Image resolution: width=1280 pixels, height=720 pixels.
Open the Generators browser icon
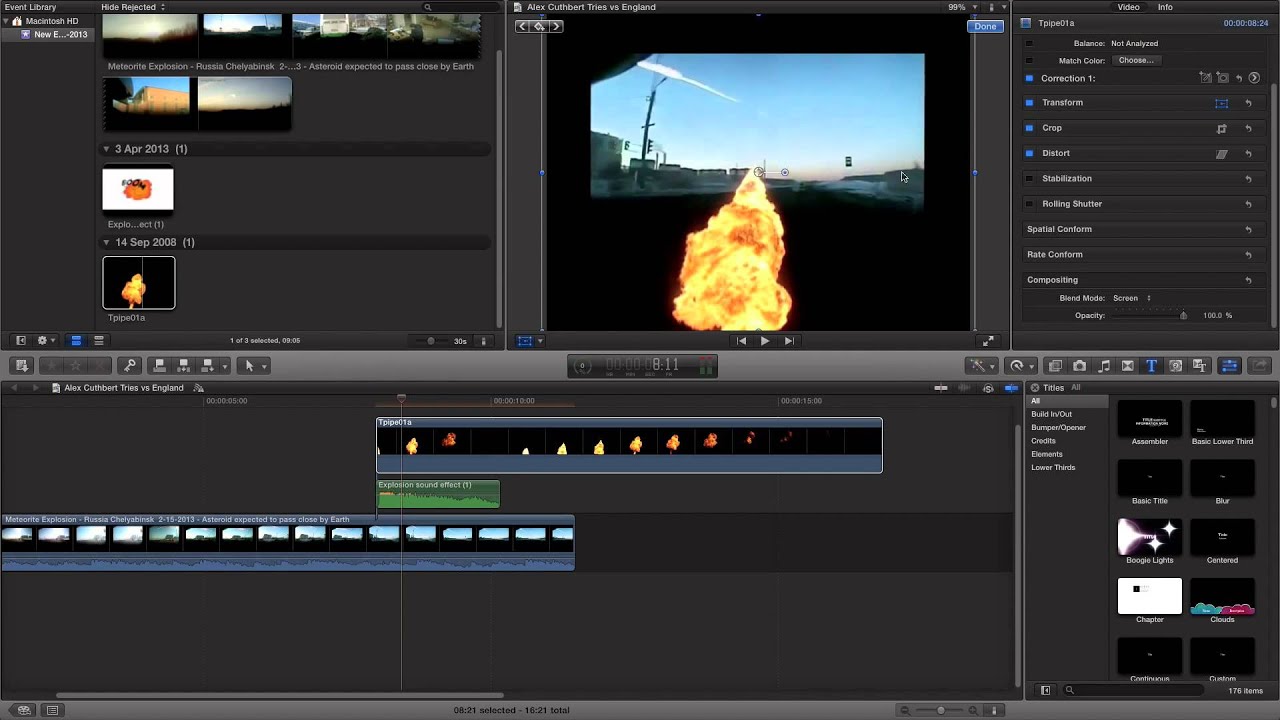click(x=1176, y=366)
